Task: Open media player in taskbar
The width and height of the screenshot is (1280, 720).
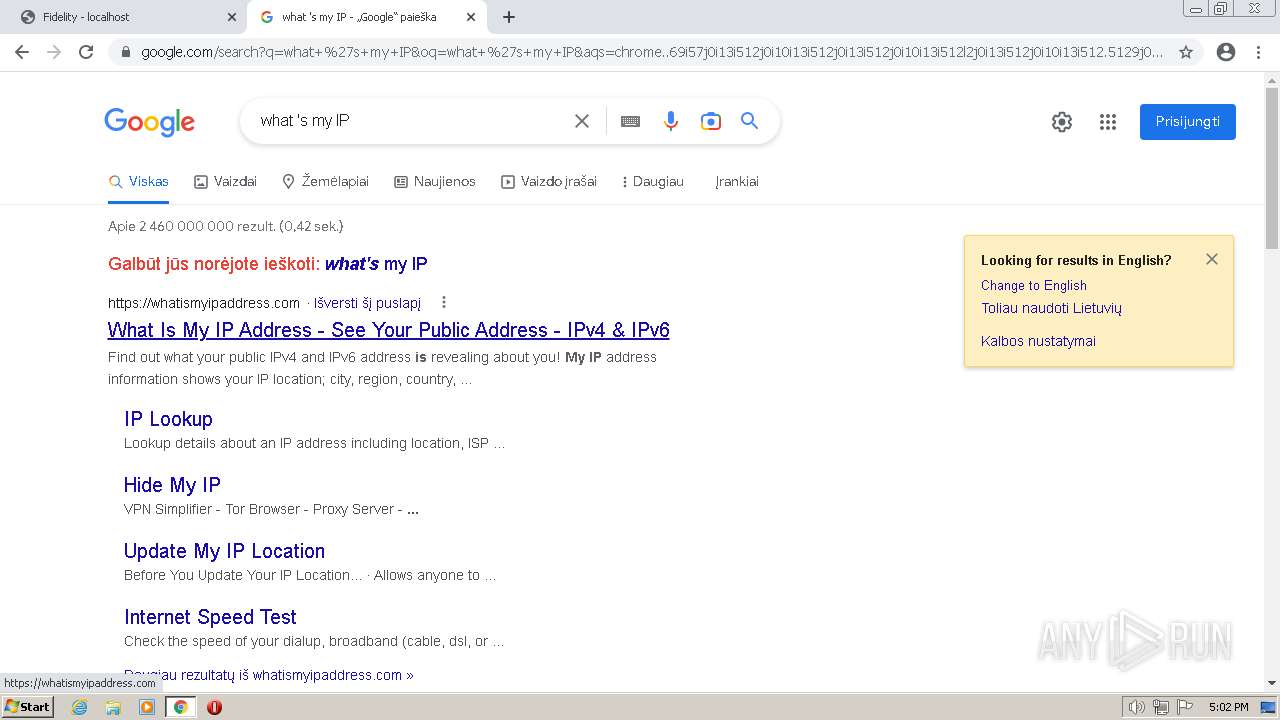Action: point(147,707)
